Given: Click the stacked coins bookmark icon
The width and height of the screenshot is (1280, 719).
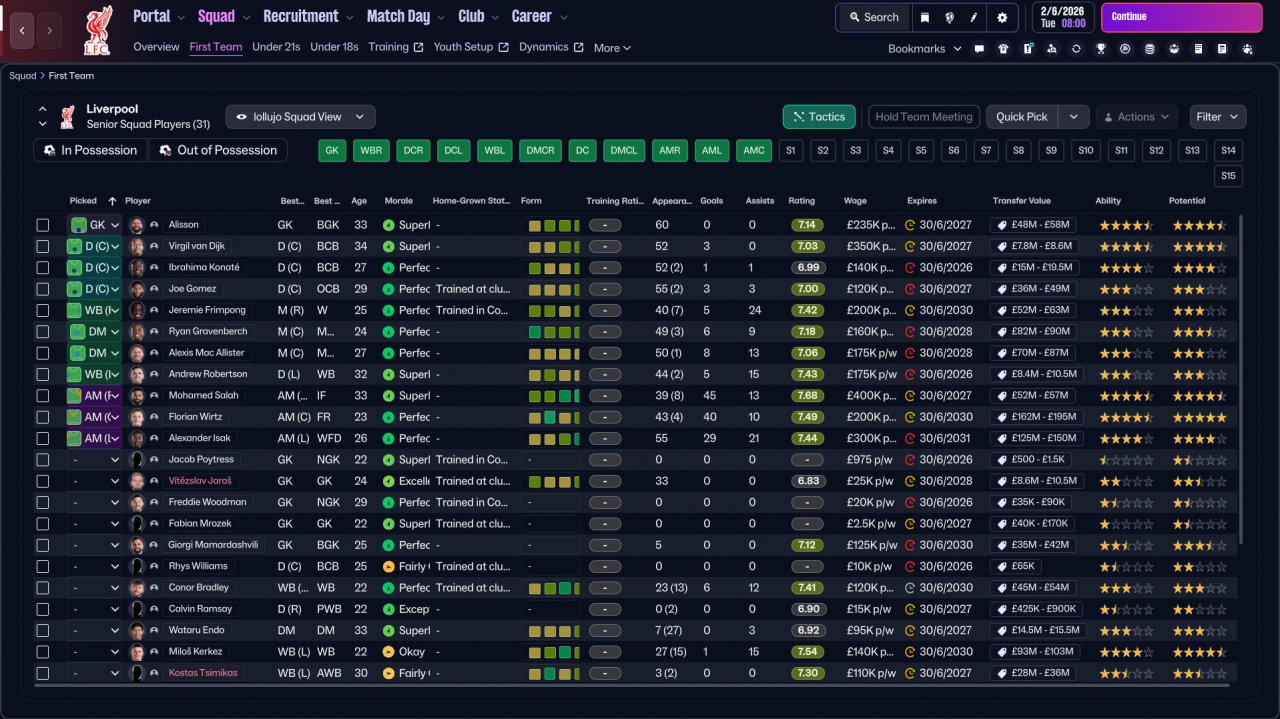Looking at the screenshot, I should pos(1149,48).
